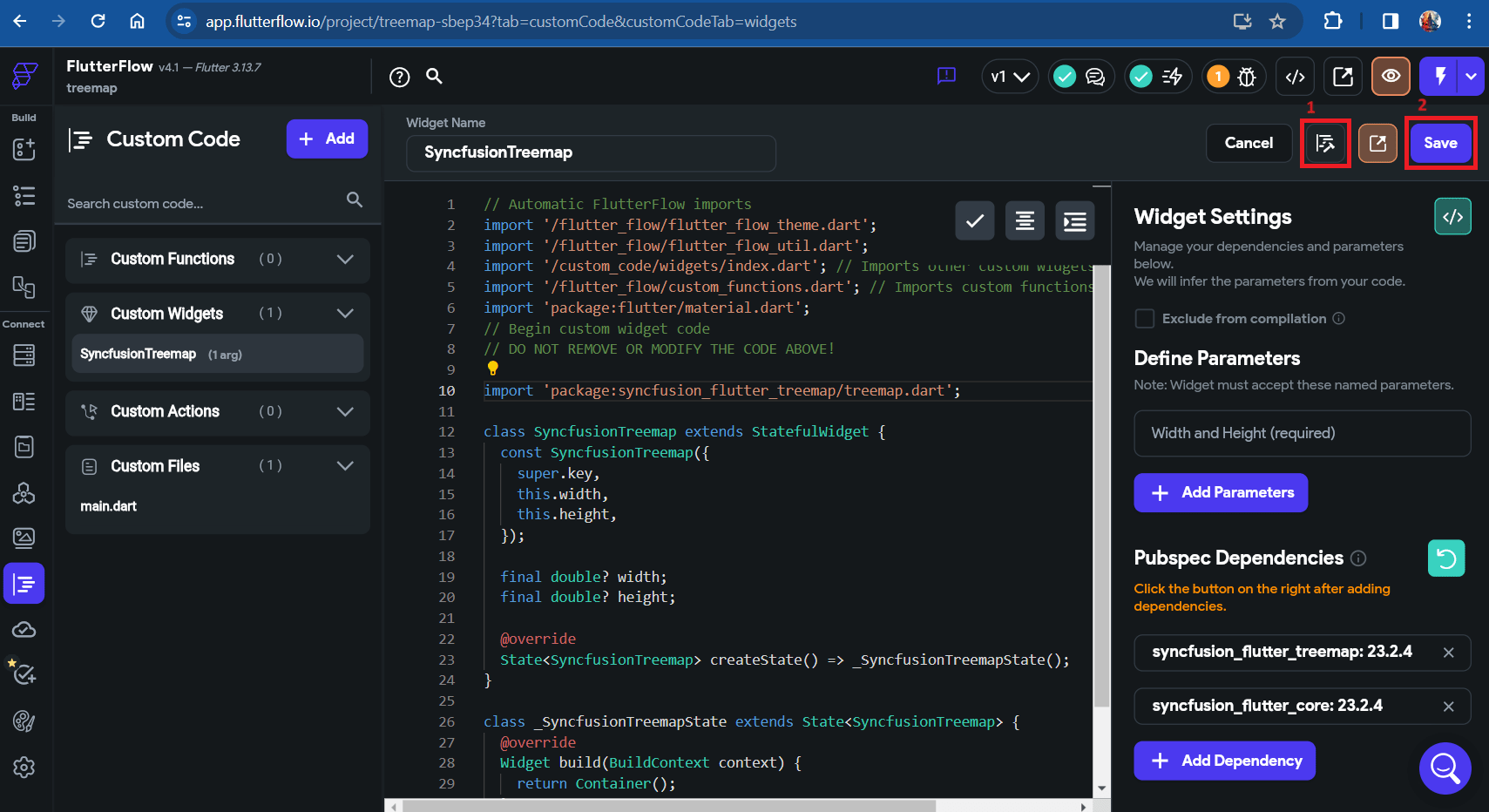This screenshot has width=1489, height=812.
Task: Open the tests icon in sidebar
Action: (24, 674)
